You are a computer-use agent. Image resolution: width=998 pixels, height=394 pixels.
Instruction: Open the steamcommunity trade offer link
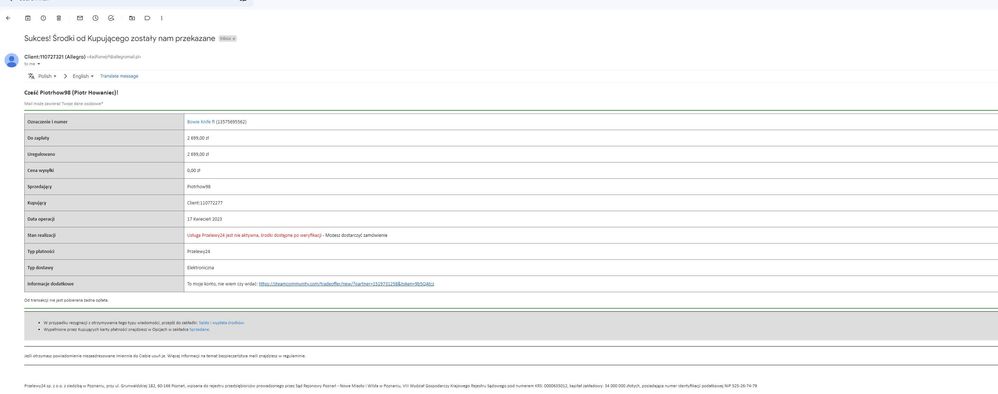pos(347,284)
